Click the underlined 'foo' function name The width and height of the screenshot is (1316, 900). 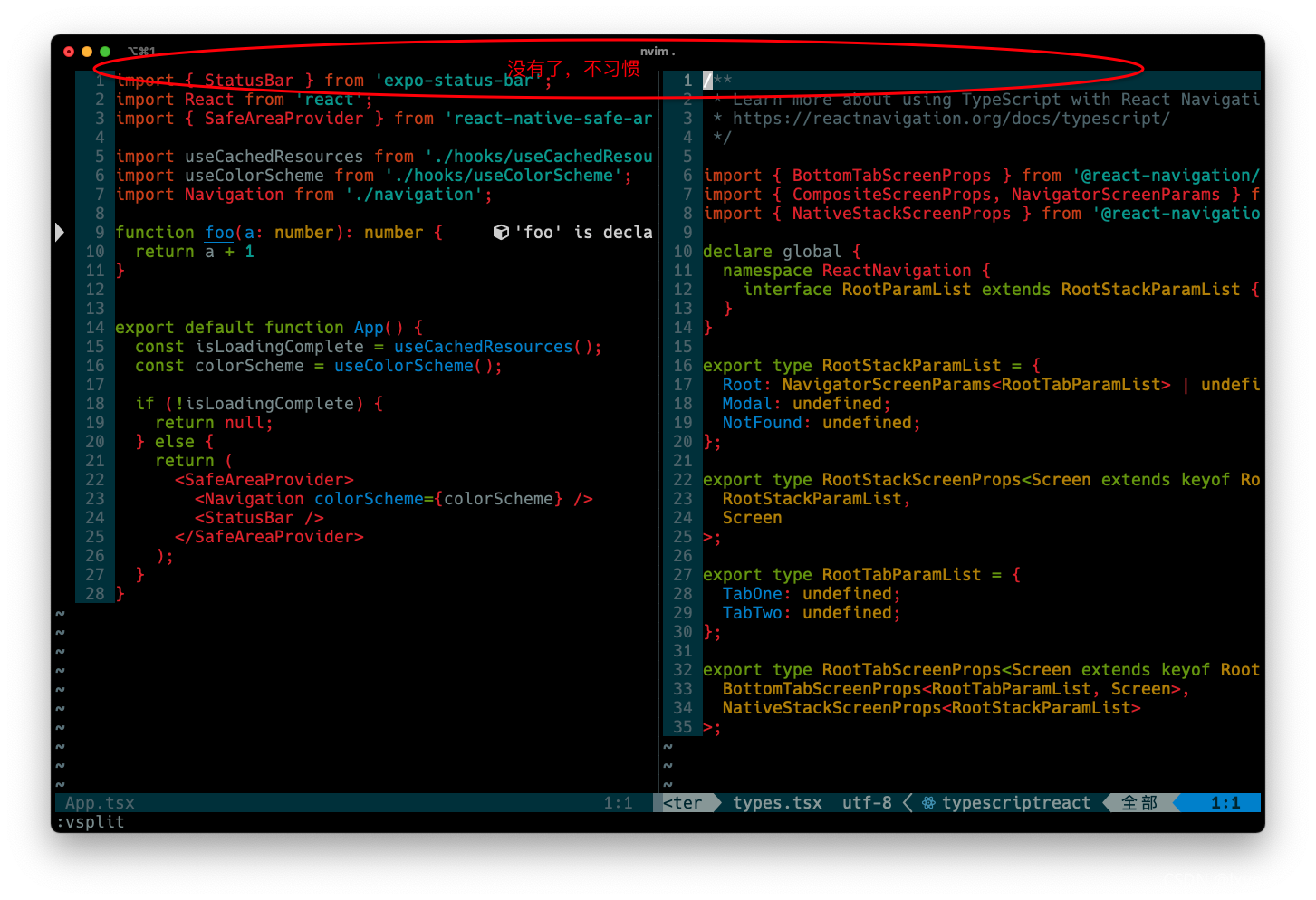pyautogui.click(x=219, y=233)
